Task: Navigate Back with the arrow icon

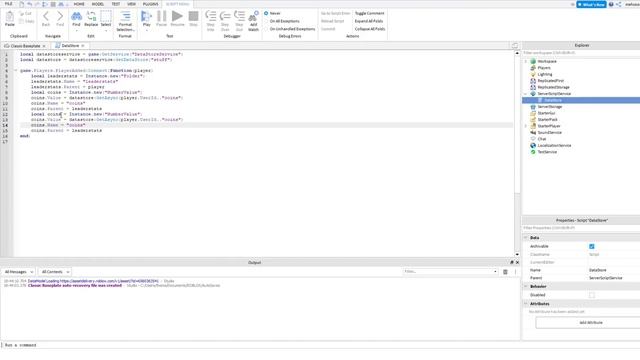Action: [x=46, y=16]
